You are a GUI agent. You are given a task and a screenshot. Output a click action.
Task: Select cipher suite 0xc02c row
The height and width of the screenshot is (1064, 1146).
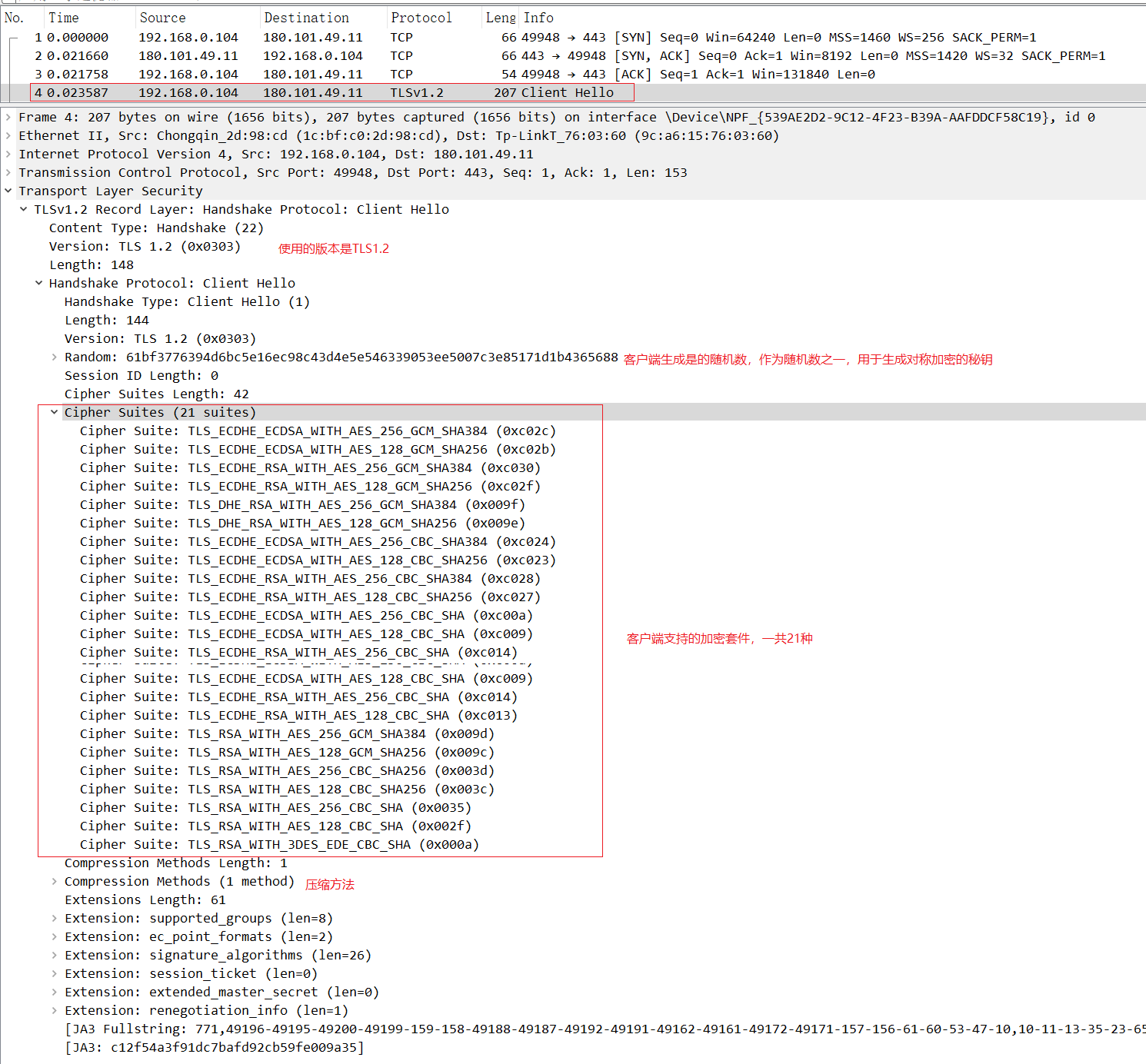point(318,431)
